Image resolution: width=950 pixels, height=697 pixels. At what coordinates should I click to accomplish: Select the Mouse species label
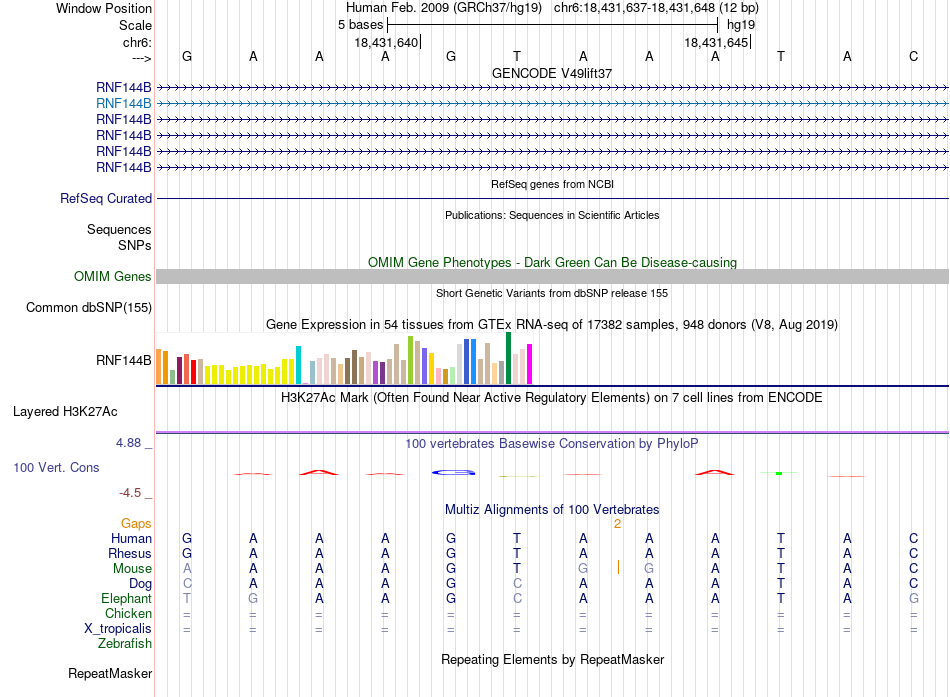pos(132,569)
